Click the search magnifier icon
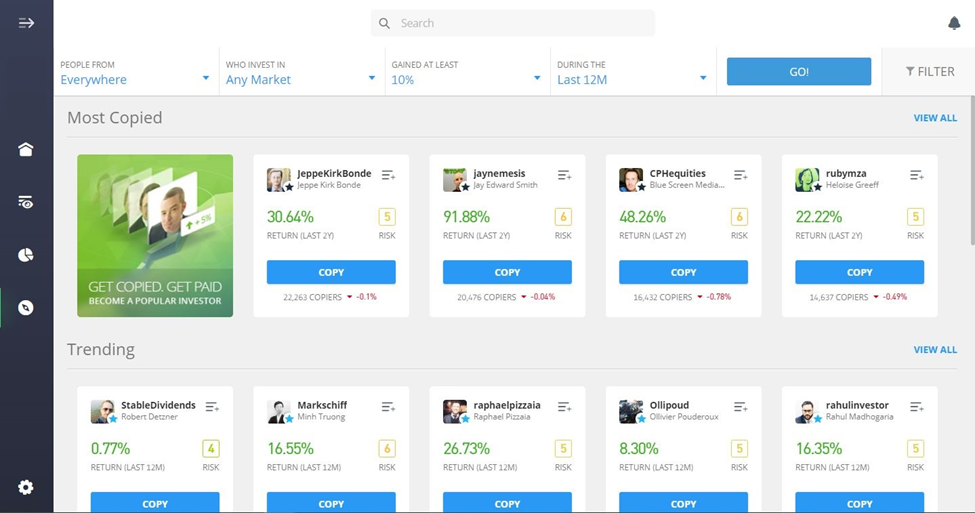 coord(384,23)
